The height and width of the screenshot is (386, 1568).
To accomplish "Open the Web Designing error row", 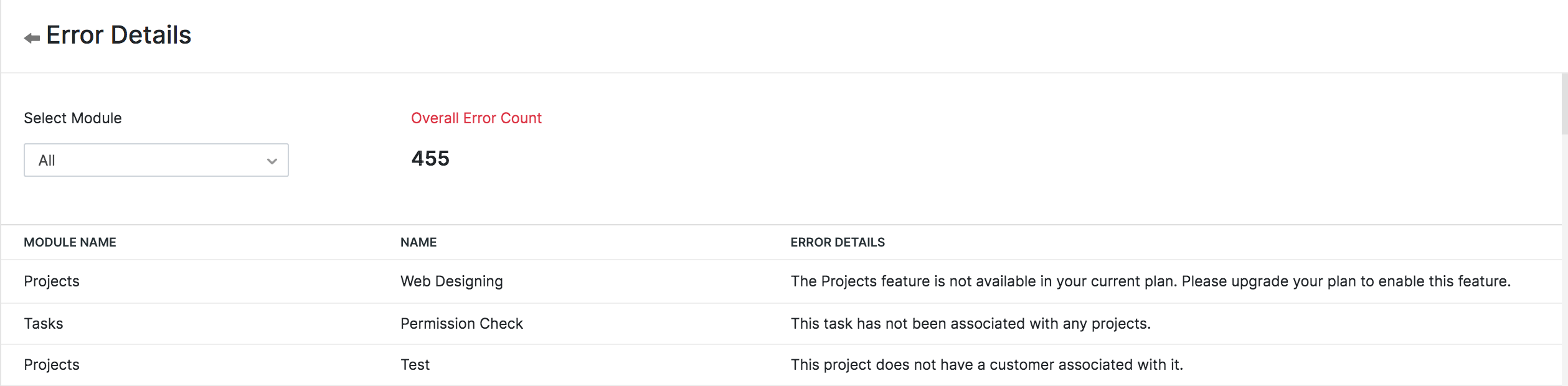I will tap(451, 281).
